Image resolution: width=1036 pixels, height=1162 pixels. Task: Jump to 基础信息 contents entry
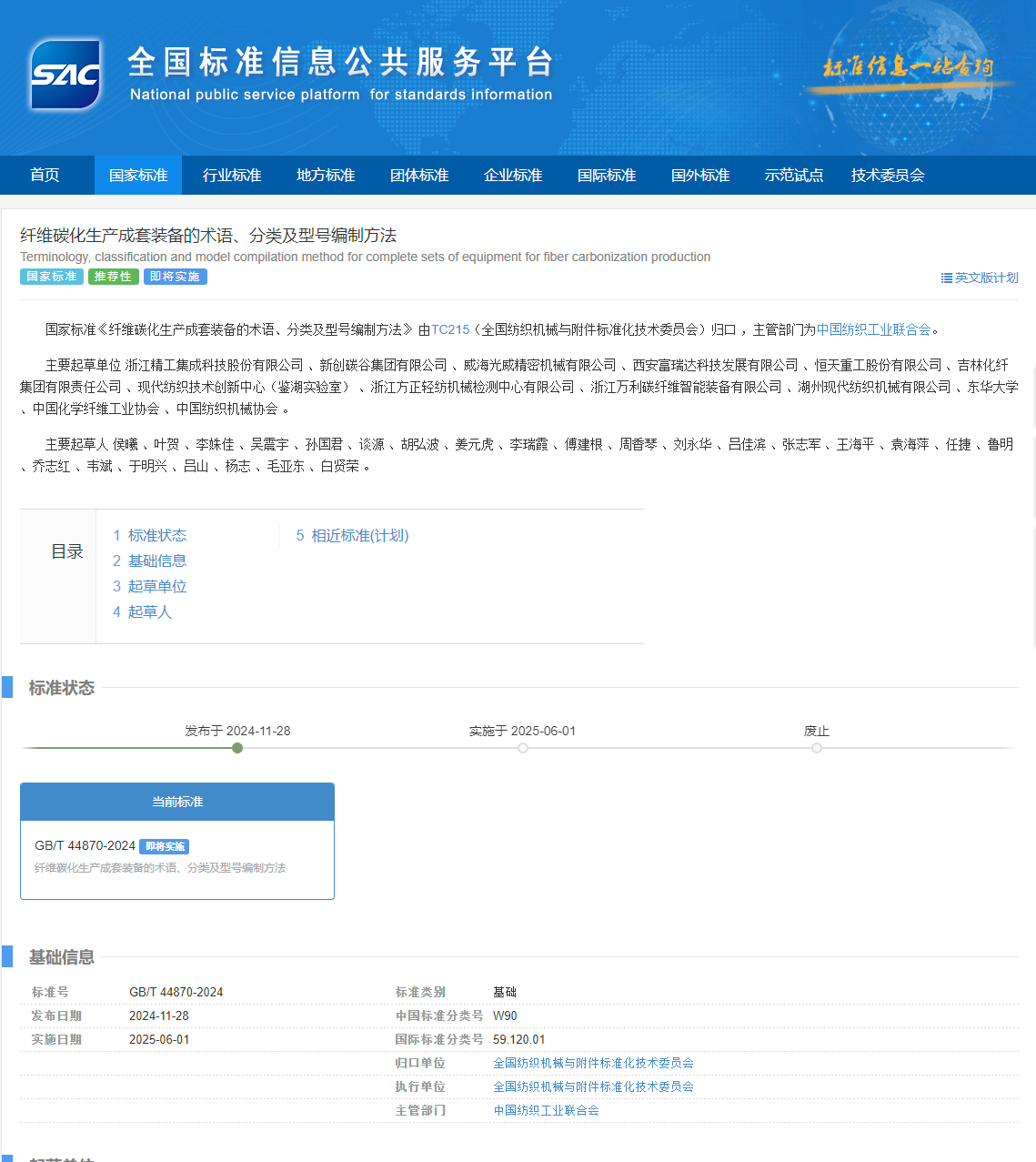pos(156,561)
